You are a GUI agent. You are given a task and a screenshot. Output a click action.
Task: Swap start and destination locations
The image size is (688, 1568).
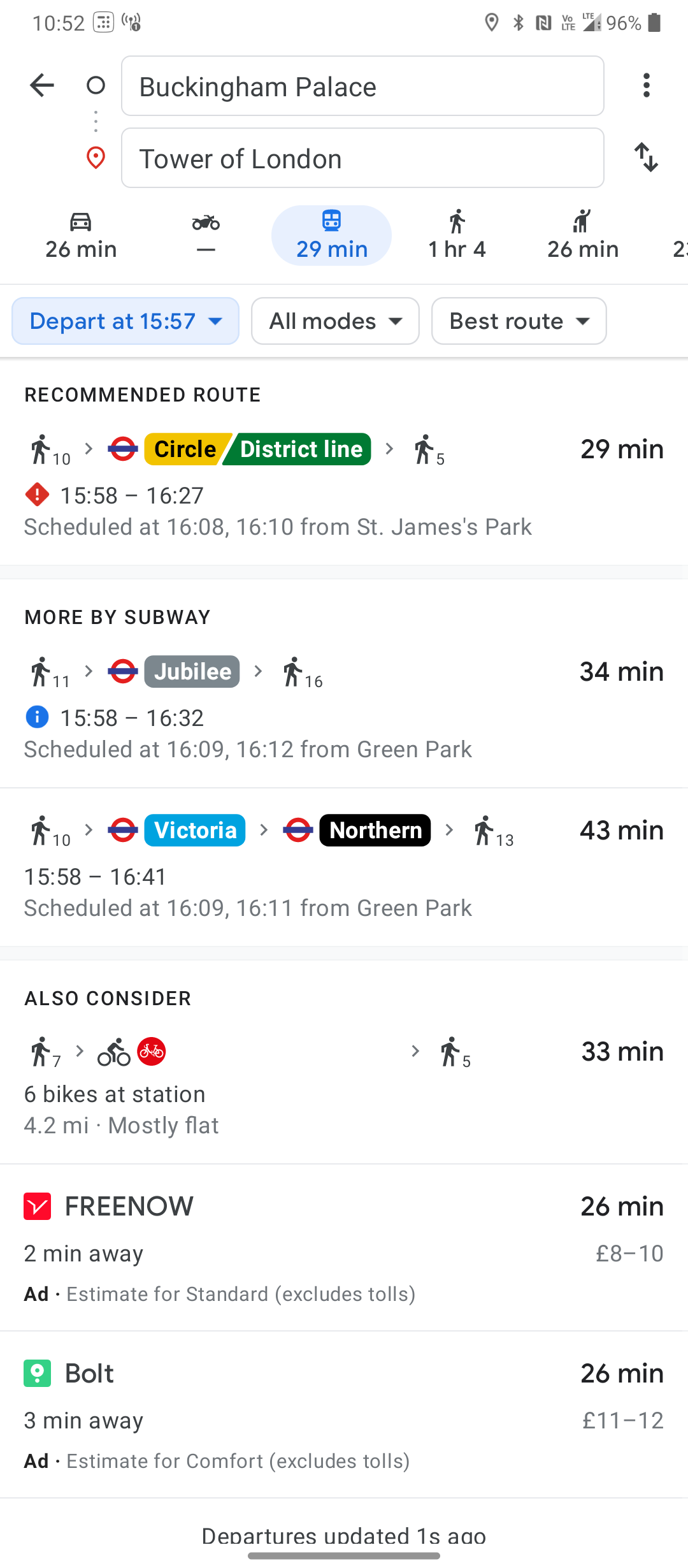(646, 157)
